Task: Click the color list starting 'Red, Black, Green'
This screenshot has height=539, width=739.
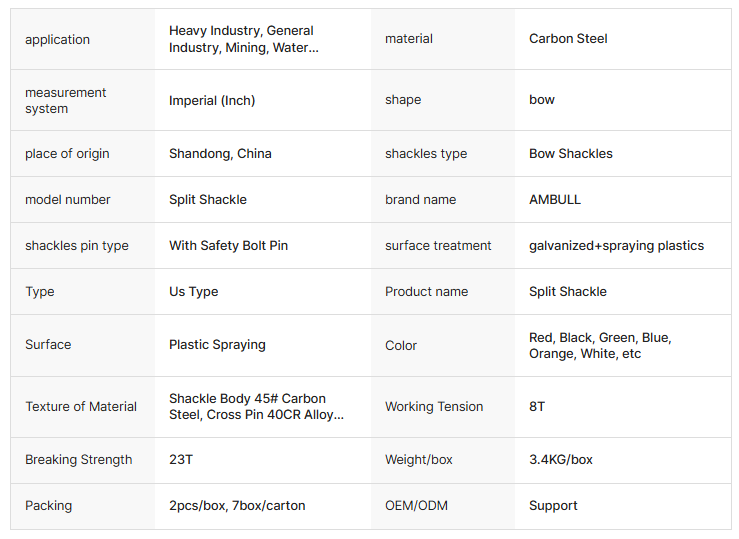Action: pos(600,346)
